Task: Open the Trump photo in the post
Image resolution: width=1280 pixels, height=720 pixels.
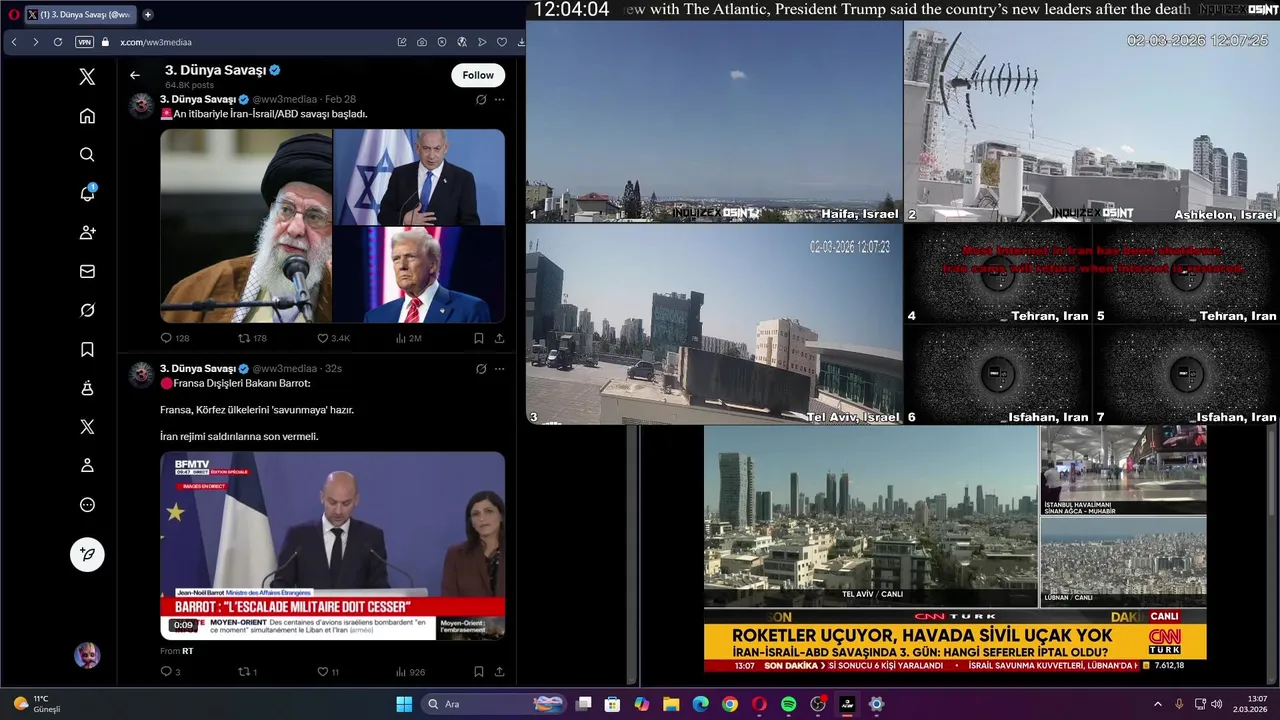Action: click(x=419, y=275)
